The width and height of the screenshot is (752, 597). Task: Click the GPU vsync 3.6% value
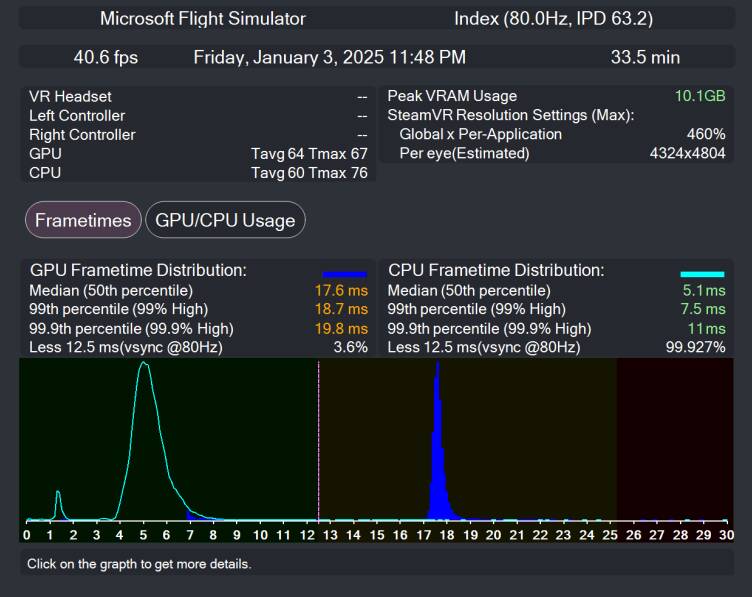[x=351, y=347]
